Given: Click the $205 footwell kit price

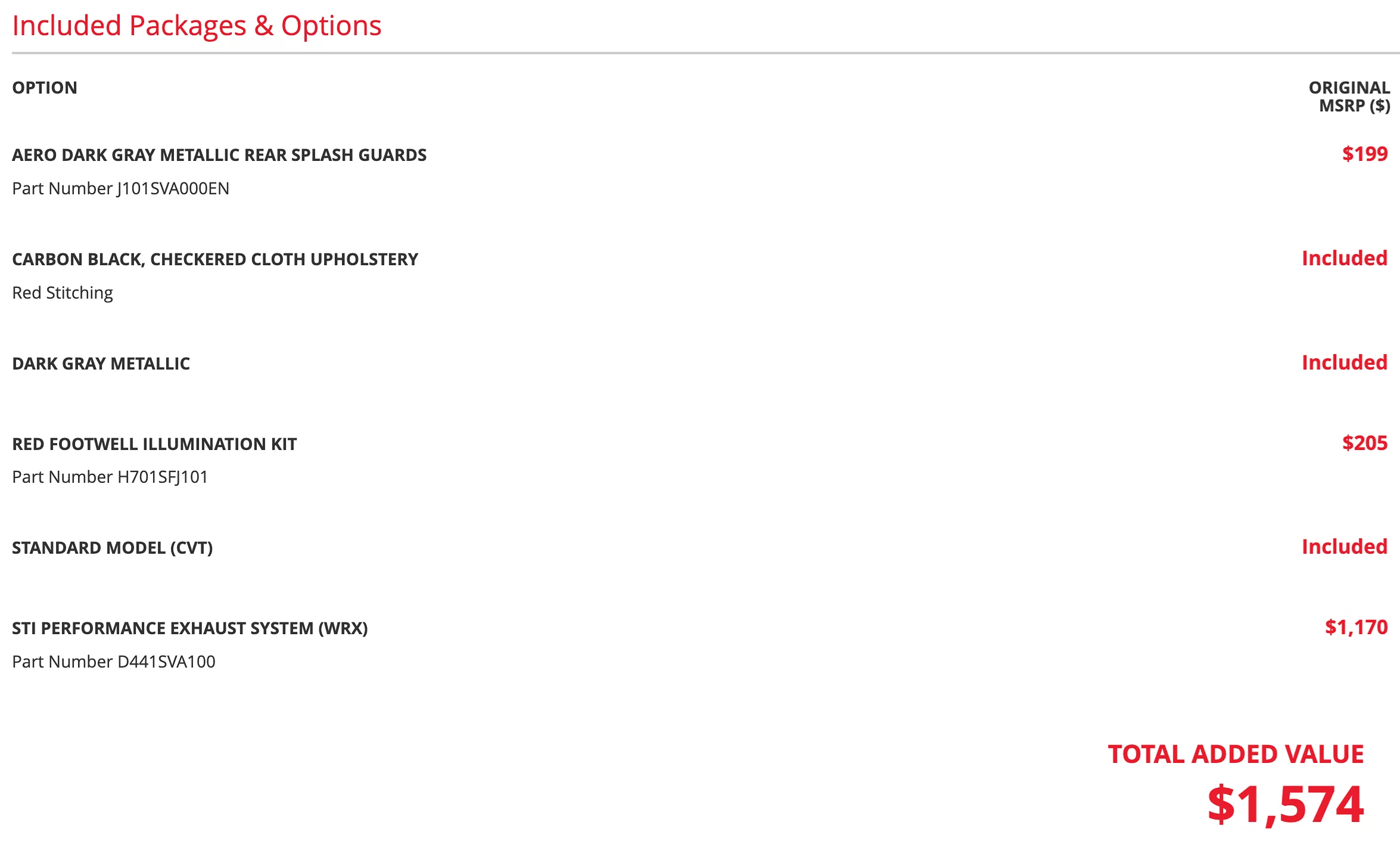Looking at the screenshot, I should pos(1365,443).
